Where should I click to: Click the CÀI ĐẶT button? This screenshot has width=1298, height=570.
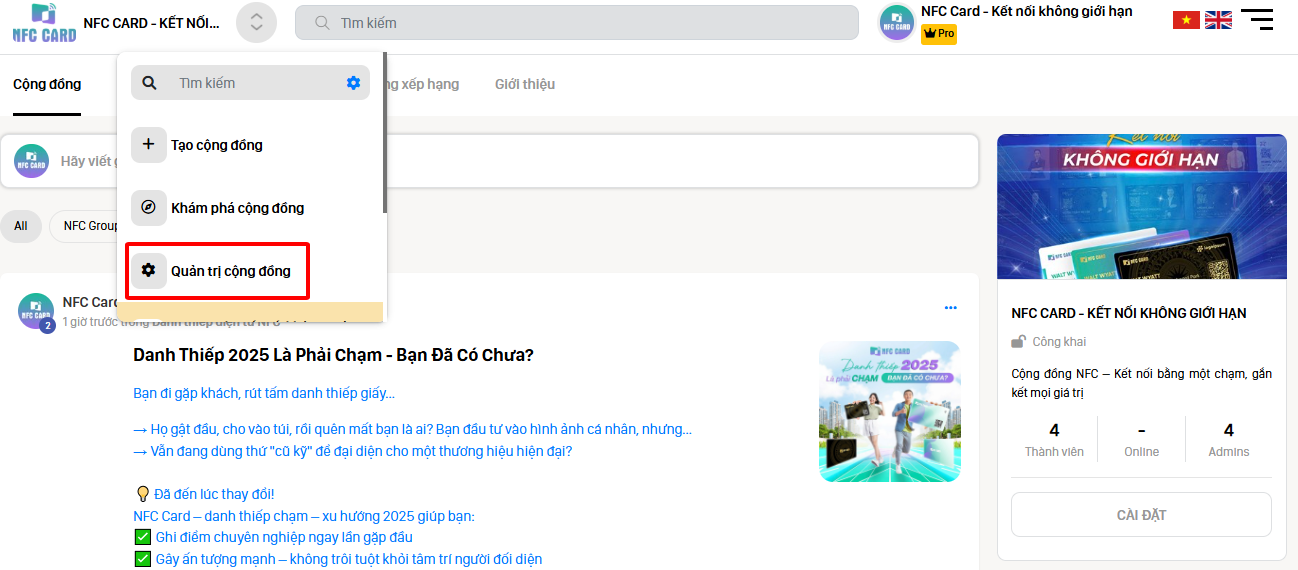tap(1141, 515)
